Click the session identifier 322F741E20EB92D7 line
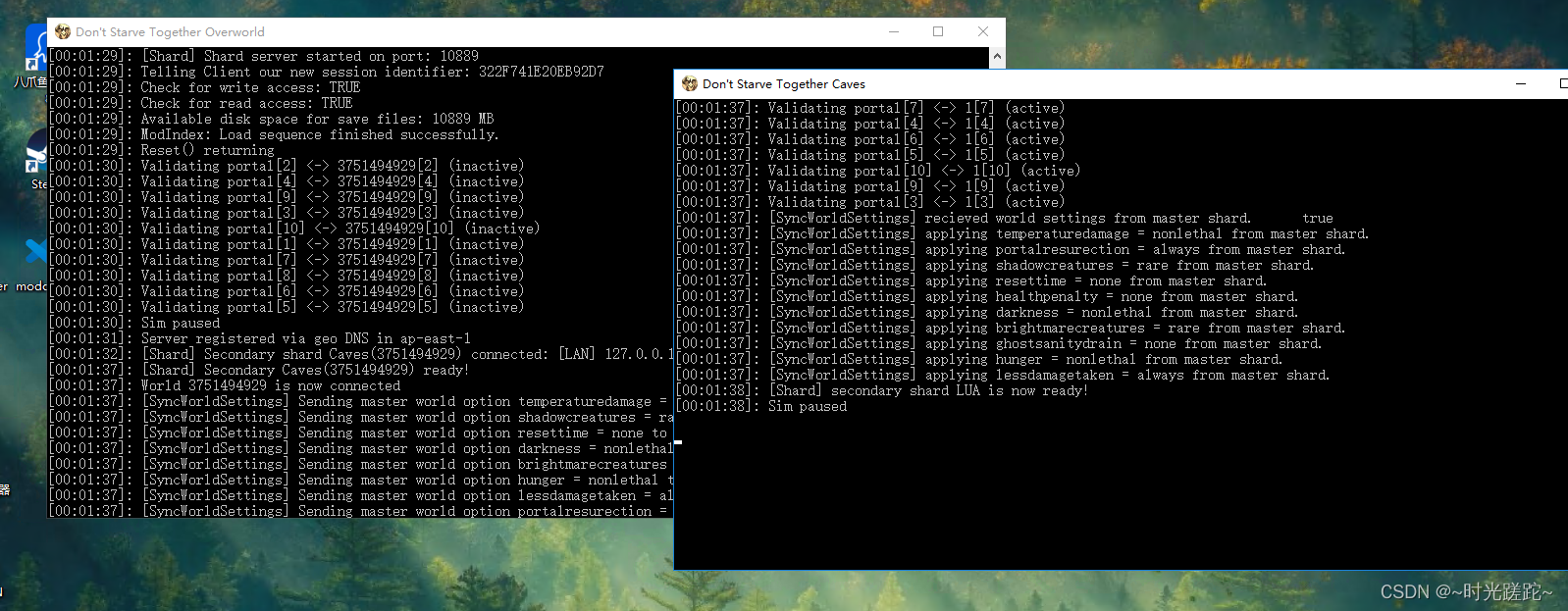 (x=327, y=72)
